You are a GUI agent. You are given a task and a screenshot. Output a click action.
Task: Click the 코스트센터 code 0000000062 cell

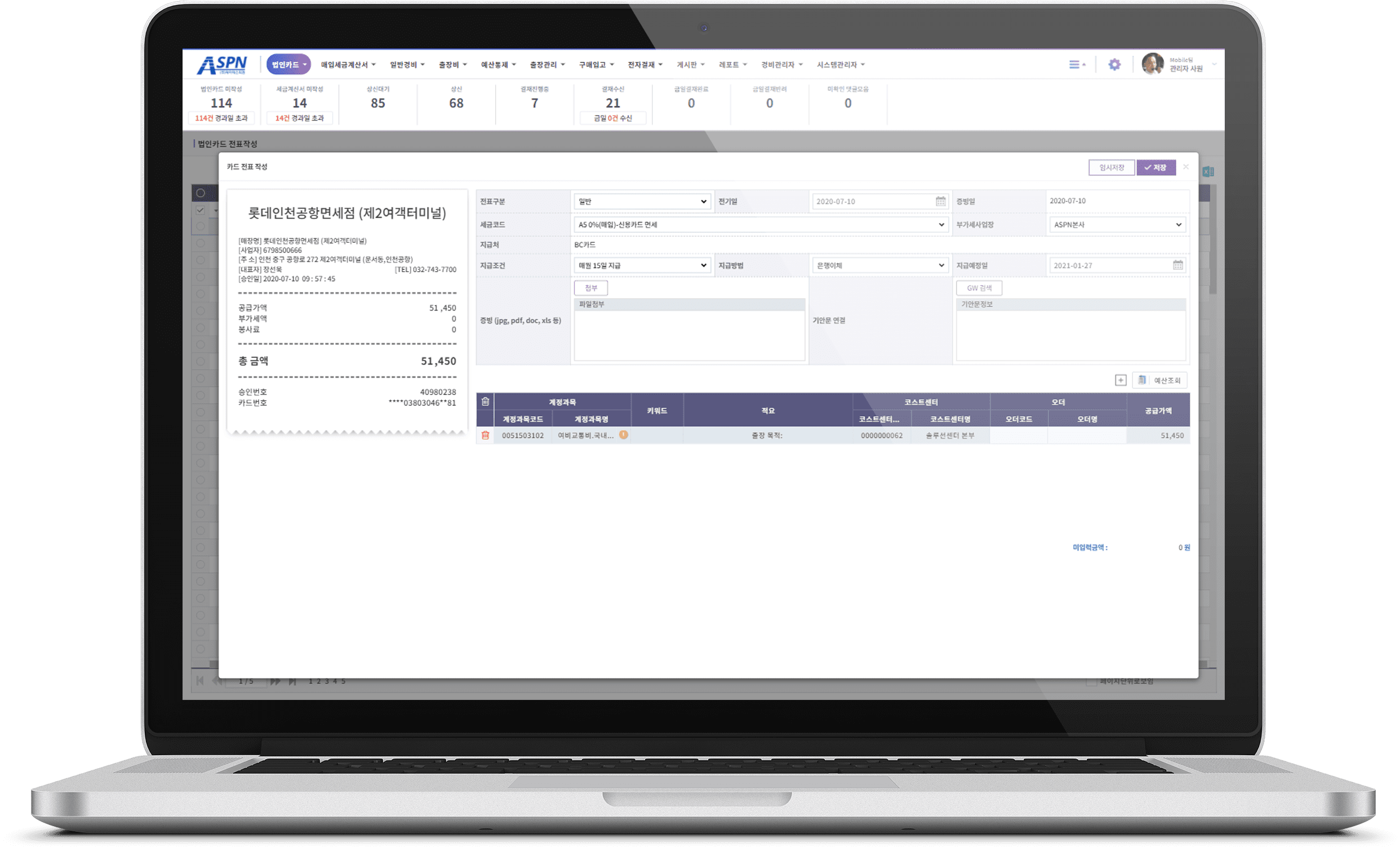coord(881,436)
